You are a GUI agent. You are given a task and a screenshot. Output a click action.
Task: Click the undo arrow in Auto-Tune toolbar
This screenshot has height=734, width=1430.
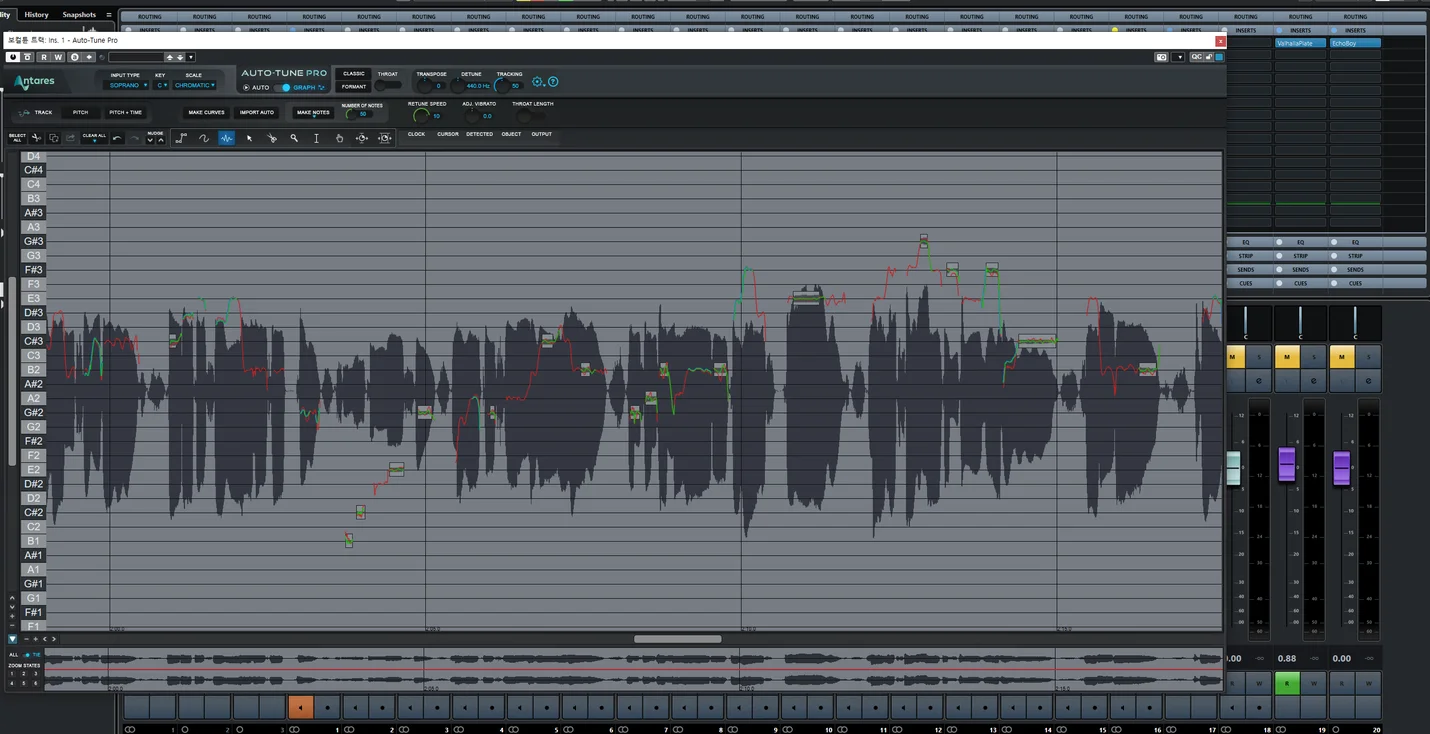coord(117,138)
